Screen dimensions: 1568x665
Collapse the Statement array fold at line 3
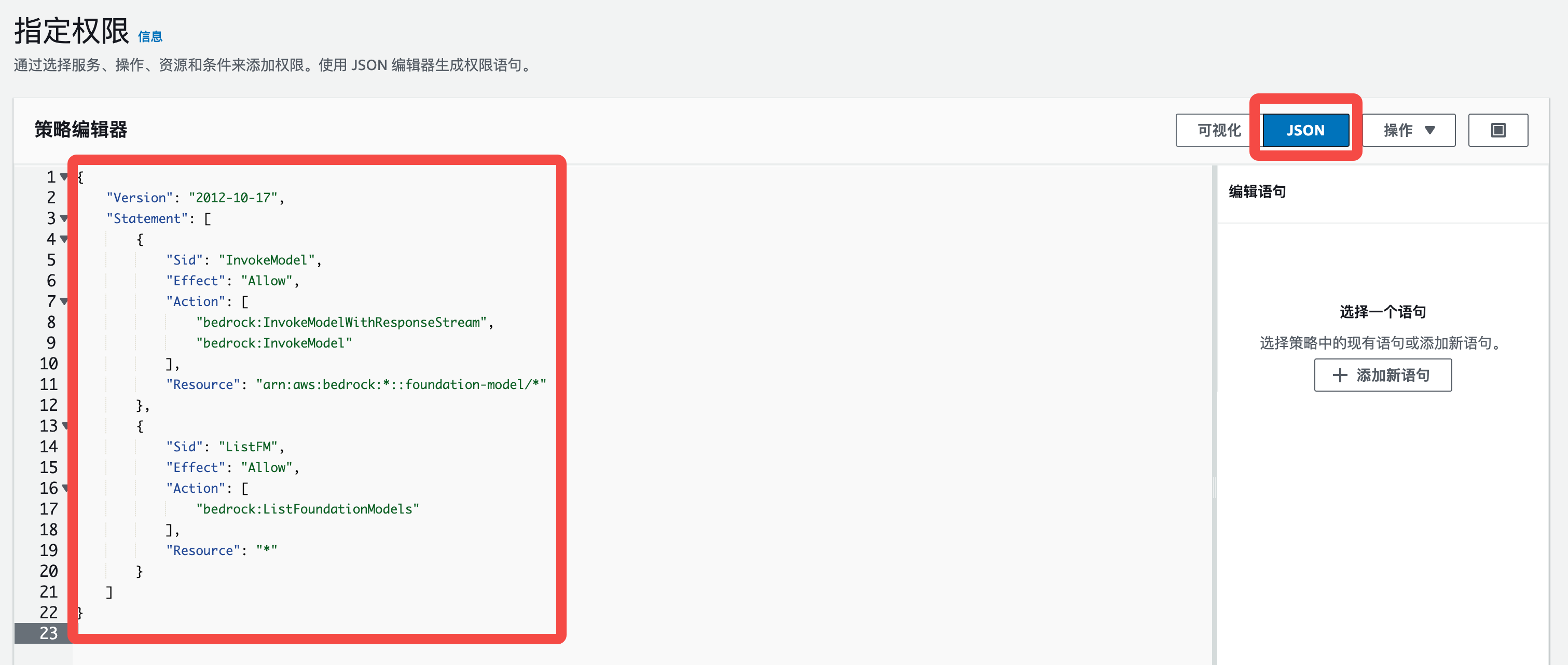click(64, 218)
